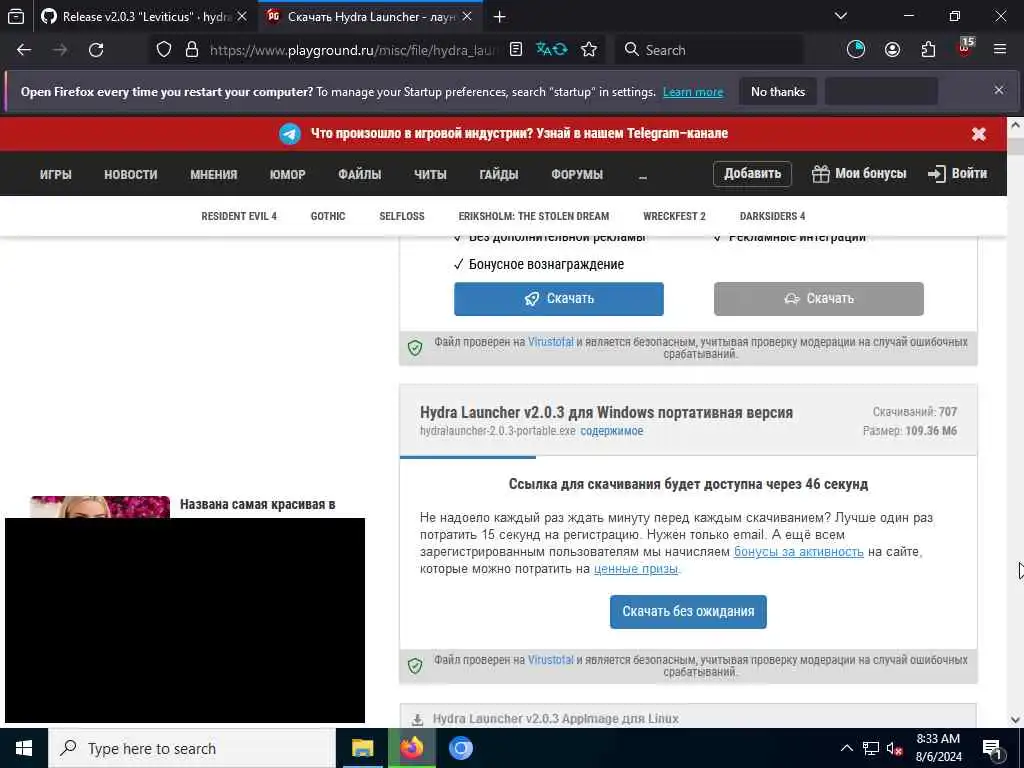The height and width of the screenshot is (768, 1024).
Task: Open the ЧИТЫ menu item
Action: click(x=430, y=174)
